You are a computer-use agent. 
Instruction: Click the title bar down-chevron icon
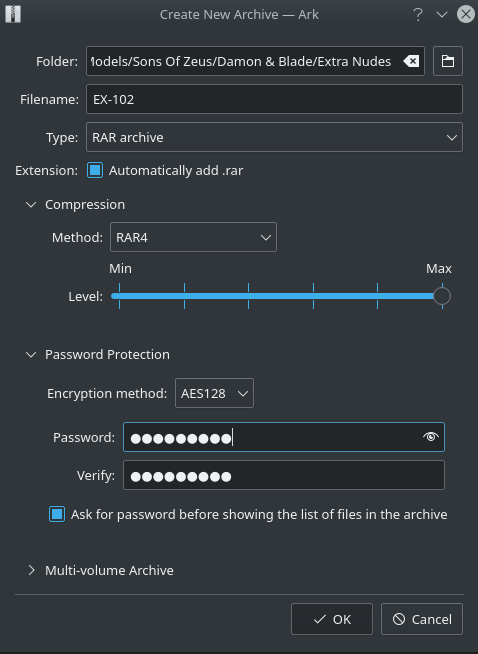(442, 15)
